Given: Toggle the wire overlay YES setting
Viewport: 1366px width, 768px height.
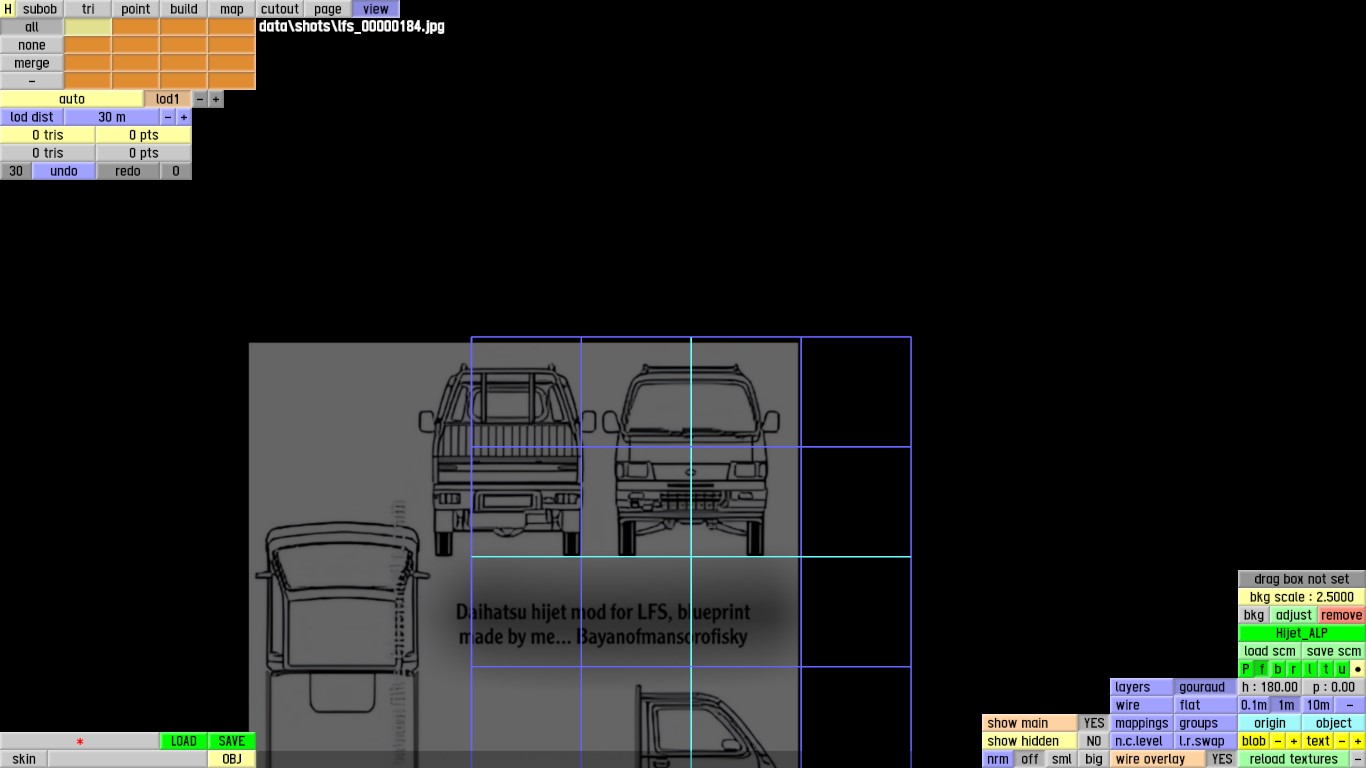Looking at the screenshot, I should [1222, 759].
